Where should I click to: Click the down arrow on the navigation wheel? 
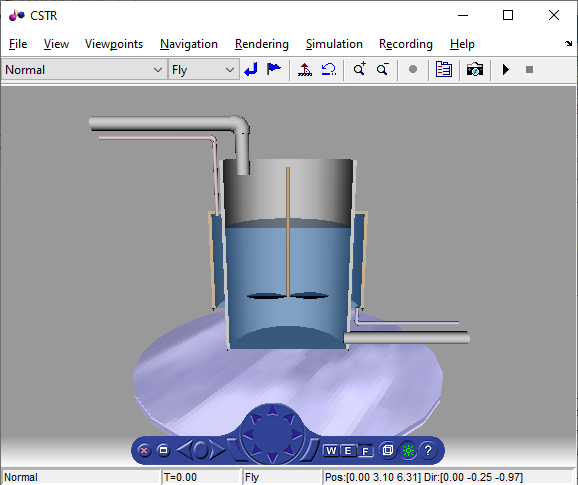click(272, 457)
